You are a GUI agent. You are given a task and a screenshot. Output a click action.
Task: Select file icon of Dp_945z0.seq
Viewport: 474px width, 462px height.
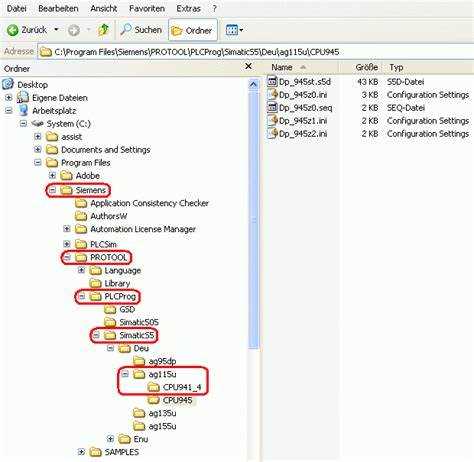click(272, 107)
